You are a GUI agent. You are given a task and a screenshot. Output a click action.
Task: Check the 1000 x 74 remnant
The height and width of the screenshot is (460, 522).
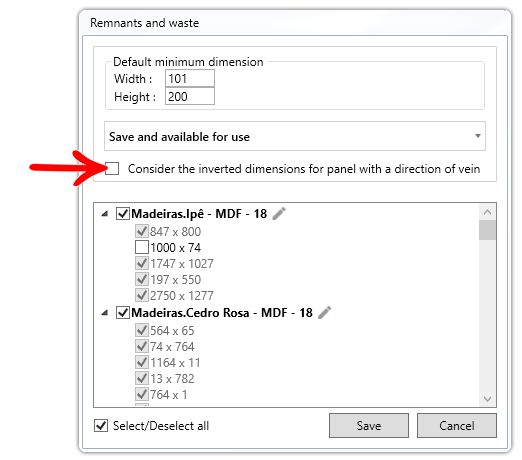pos(142,248)
